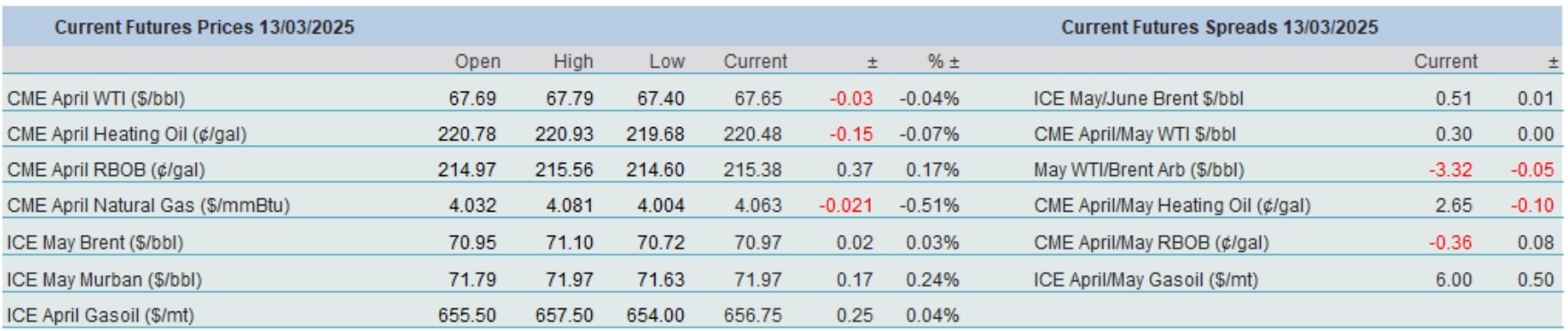Screen dimensions: 1568x331
Task: Click CME April/May RBOB value -0.36
Action: click(1450, 243)
